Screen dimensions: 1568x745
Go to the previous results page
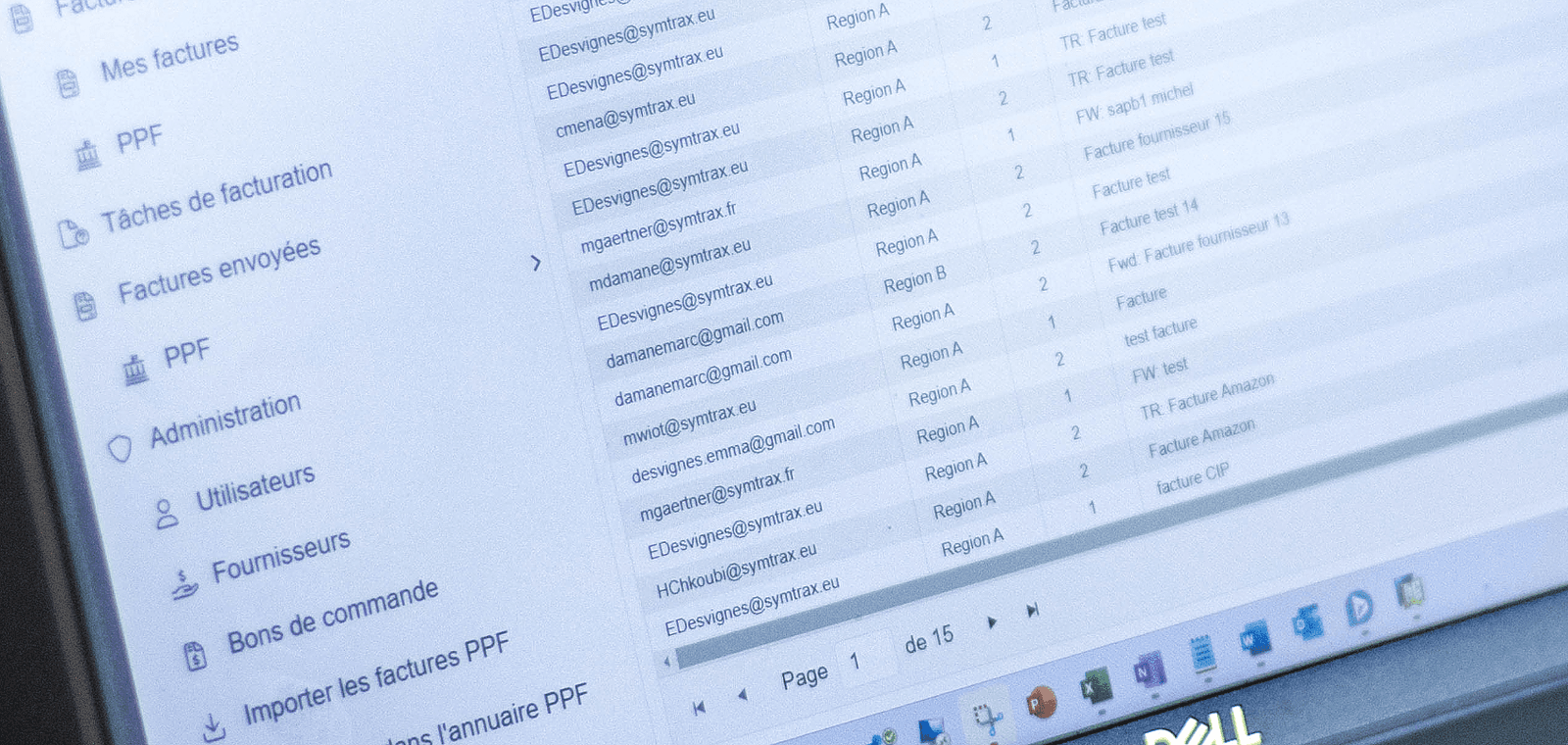742,694
